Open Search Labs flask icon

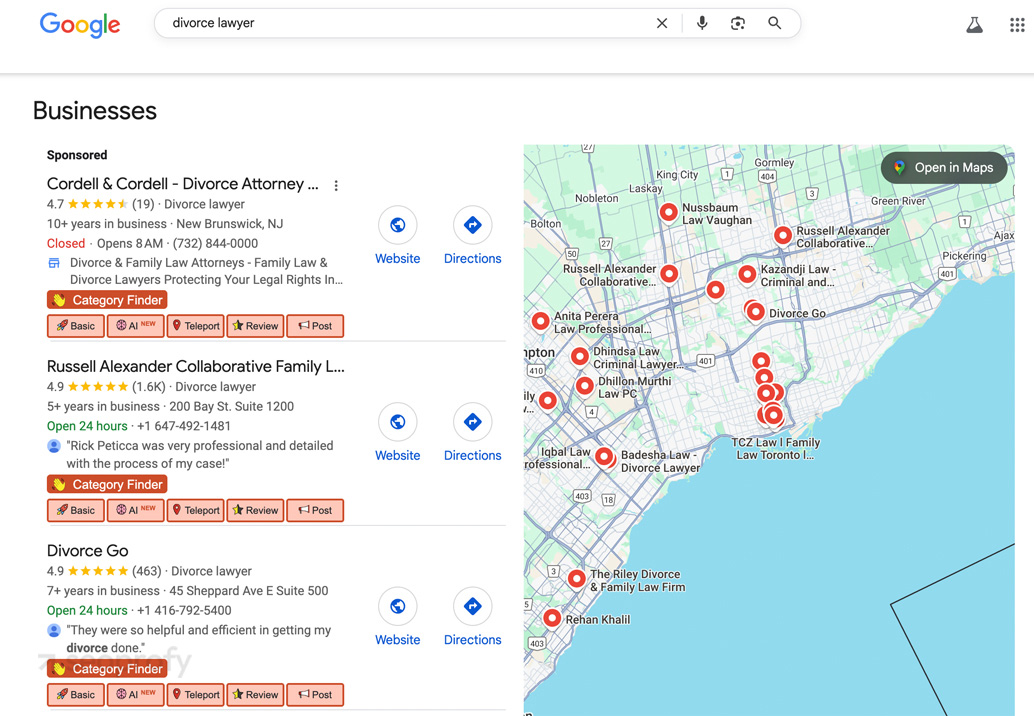coord(975,25)
